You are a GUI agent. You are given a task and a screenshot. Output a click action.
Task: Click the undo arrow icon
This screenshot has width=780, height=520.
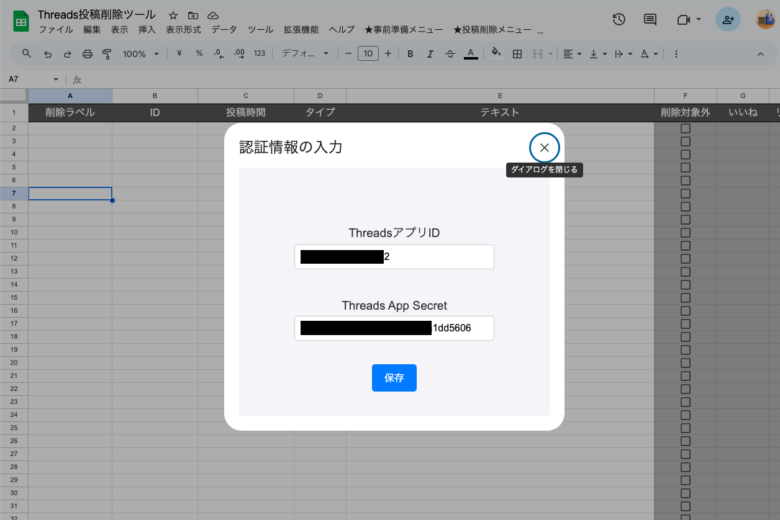point(48,54)
